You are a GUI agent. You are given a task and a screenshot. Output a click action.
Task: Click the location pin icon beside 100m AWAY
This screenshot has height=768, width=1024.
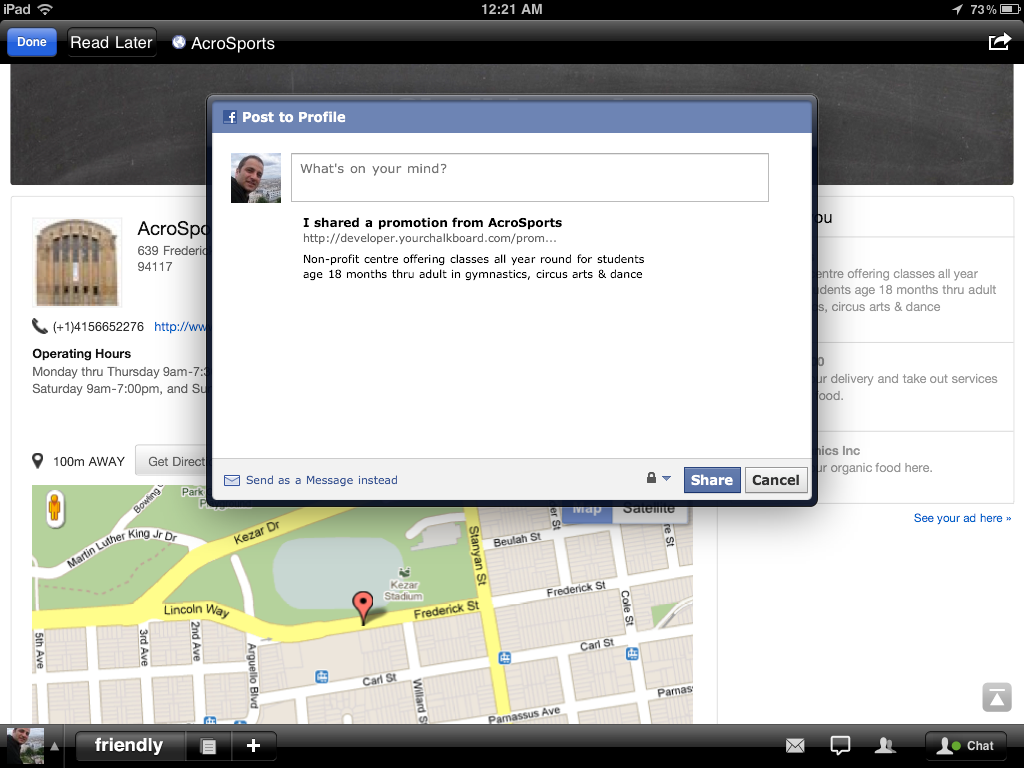pyautogui.click(x=38, y=461)
